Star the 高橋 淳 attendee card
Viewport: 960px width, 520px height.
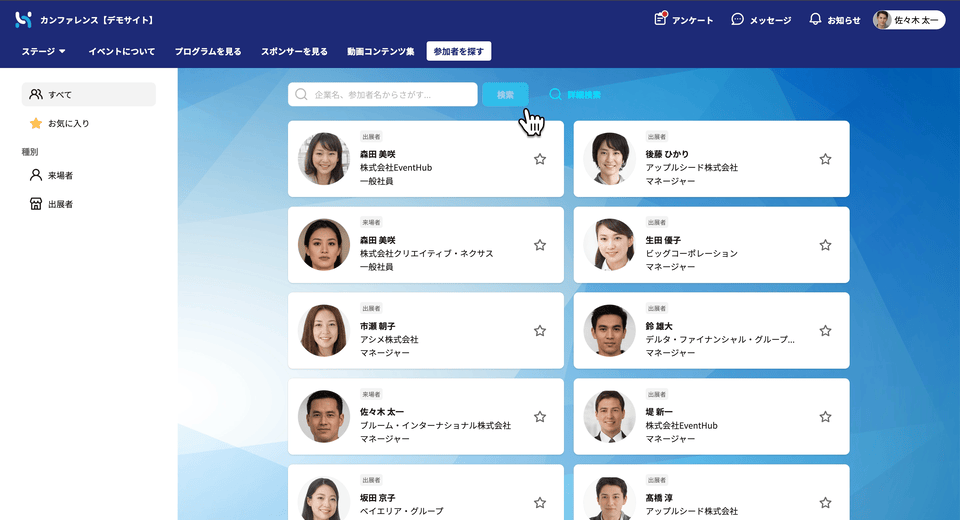(x=825, y=502)
